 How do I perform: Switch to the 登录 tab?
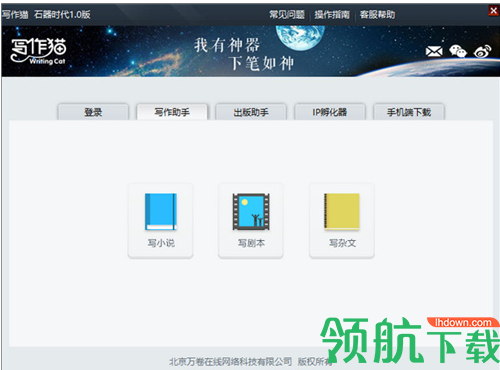(x=93, y=112)
